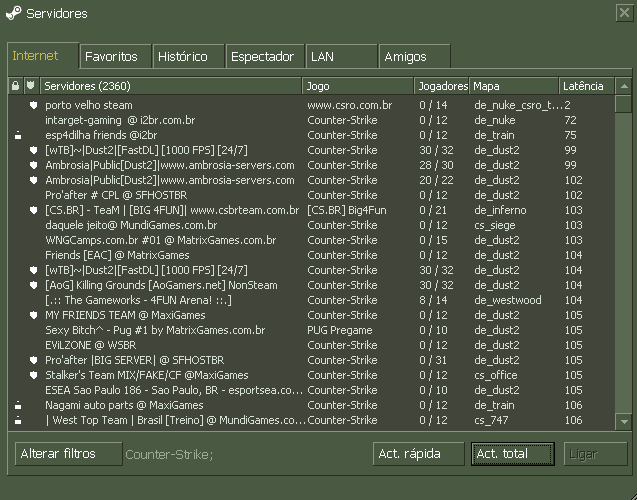Viewport: 637px width, 500px height.
Task: Click shield icon of [CS.BR] - TeaM server
Action: coord(33,210)
